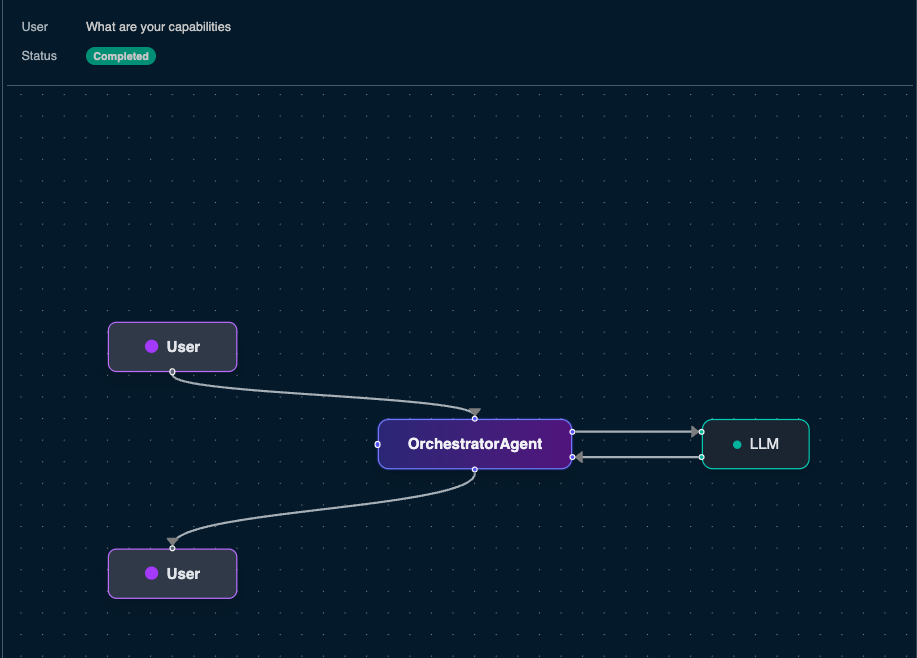Click the bottom handle of top User node
Screen dimensions: 917x658
click(172, 371)
